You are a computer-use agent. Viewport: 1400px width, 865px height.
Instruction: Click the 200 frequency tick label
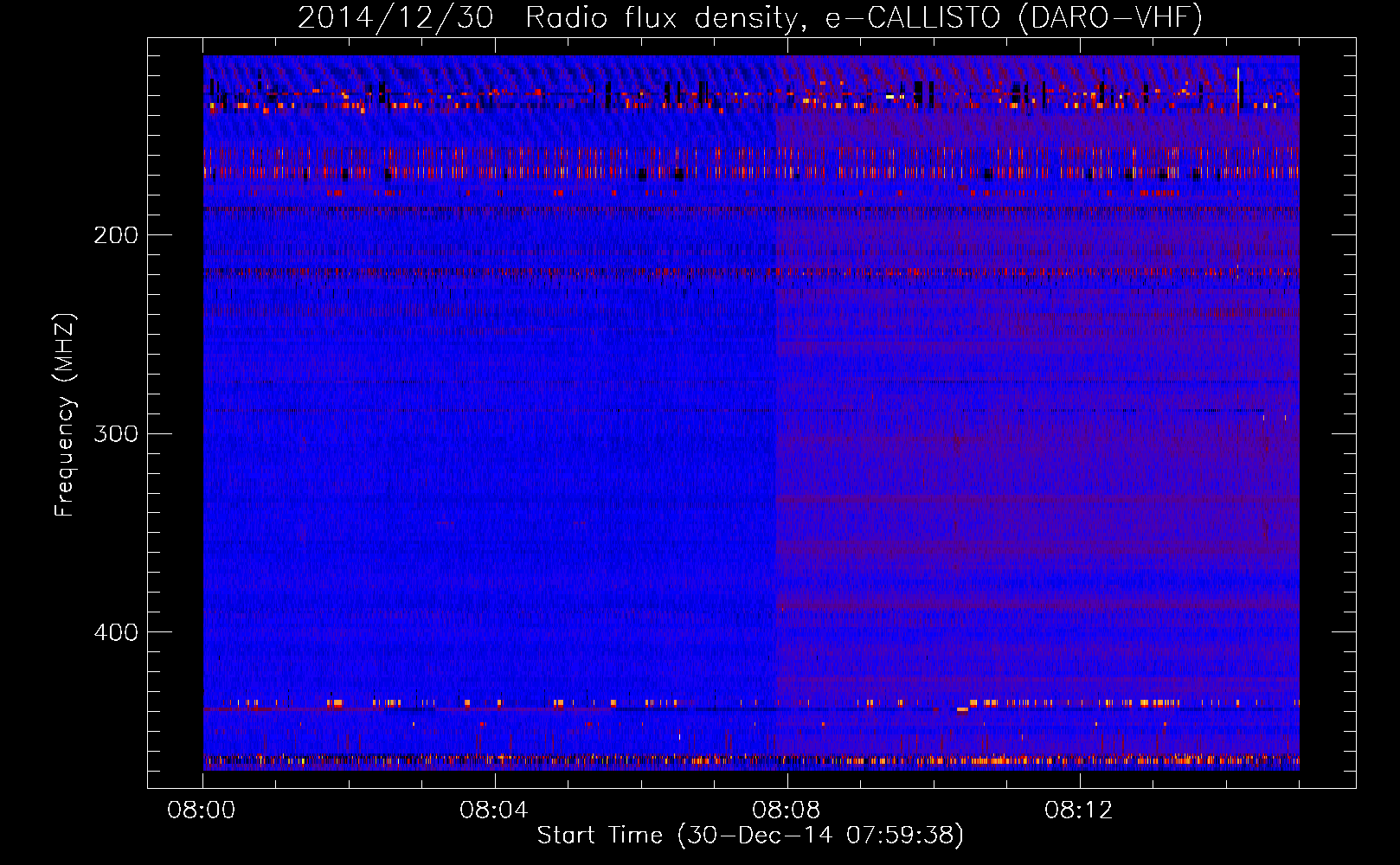click(116, 235)
